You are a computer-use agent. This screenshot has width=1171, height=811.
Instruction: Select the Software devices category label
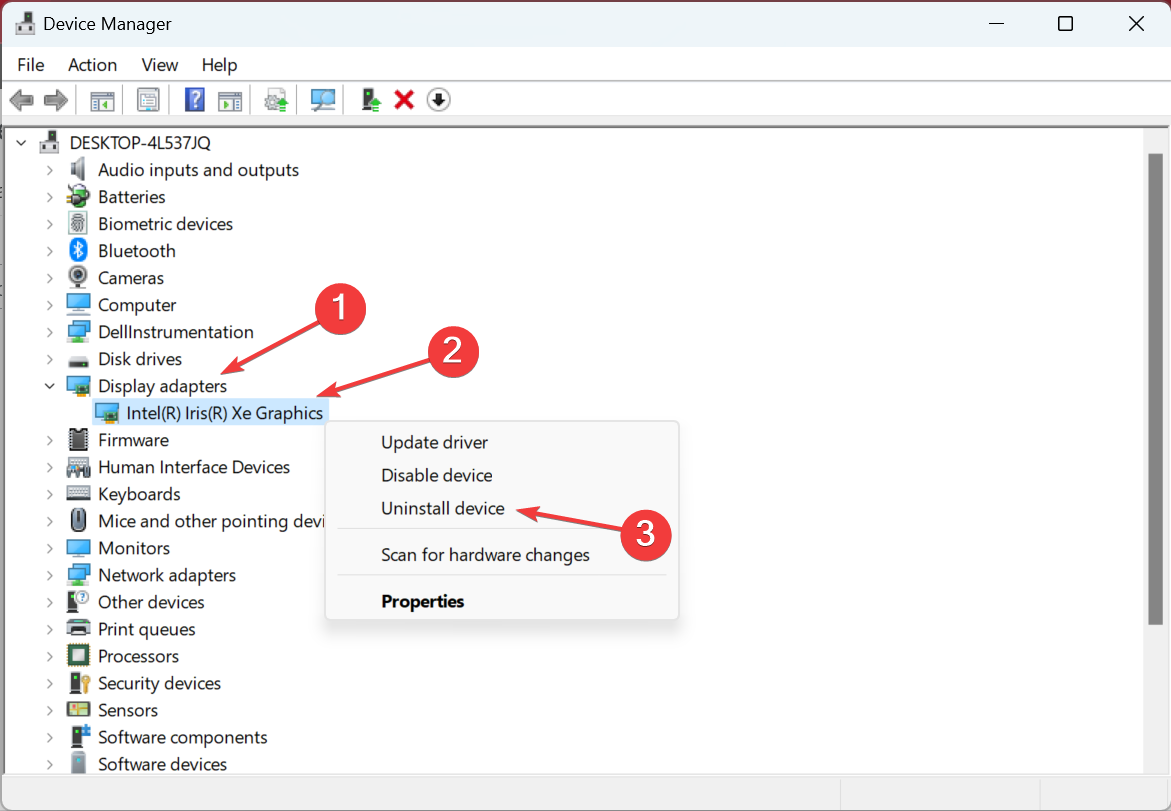(162, 764)
